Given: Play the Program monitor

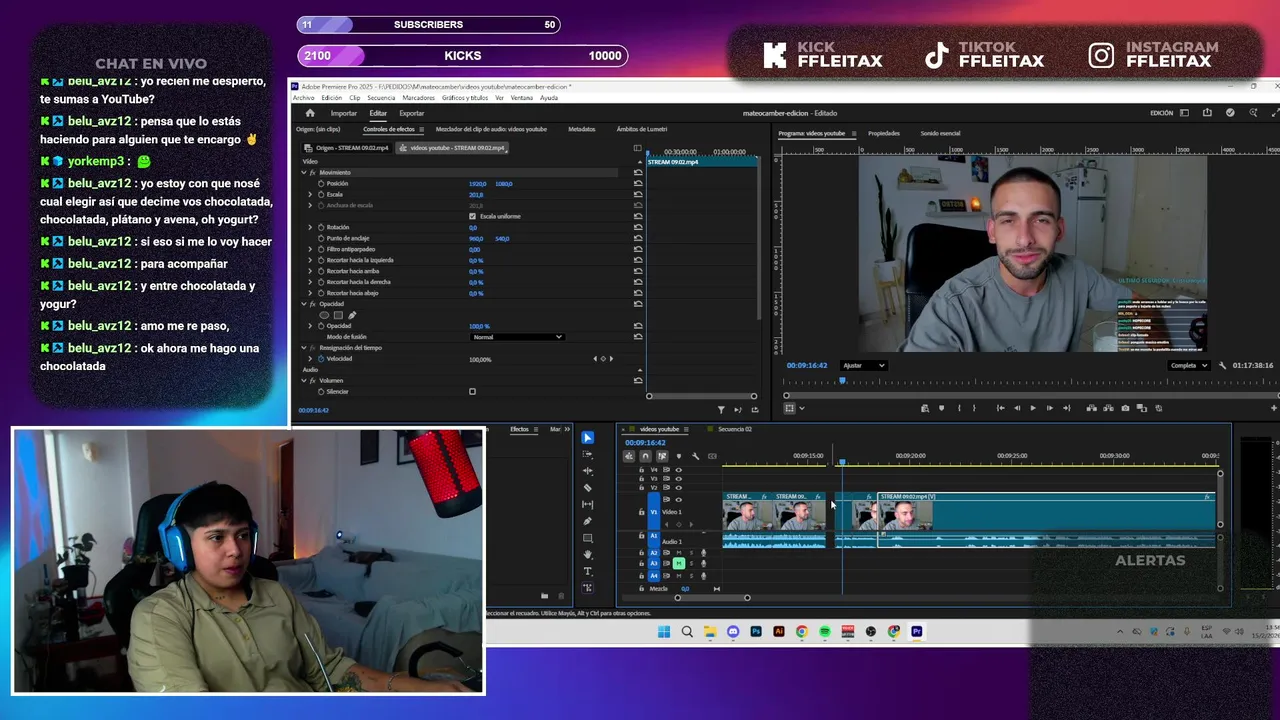Looking at the screenshot, I should 1033,408.
